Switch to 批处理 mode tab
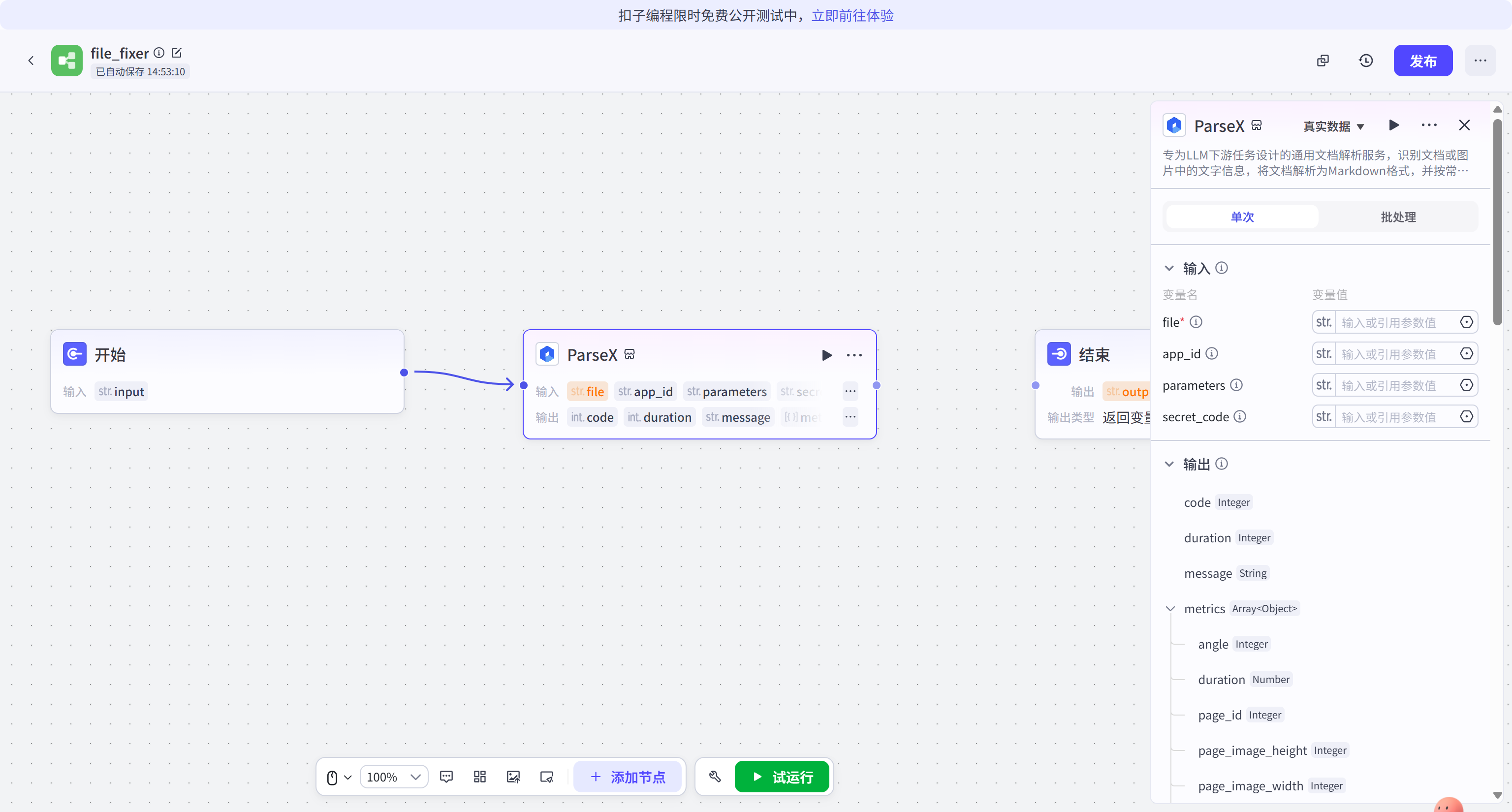 click(x=1397, y=217)
